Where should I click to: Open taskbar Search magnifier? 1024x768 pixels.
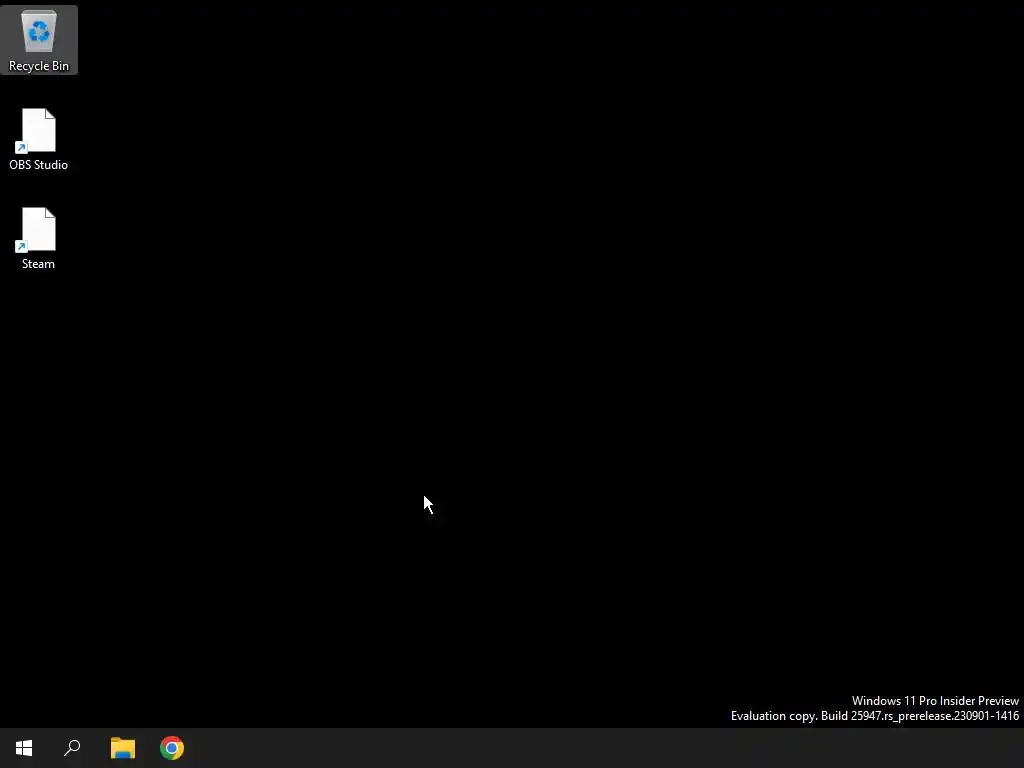[72, 748]
